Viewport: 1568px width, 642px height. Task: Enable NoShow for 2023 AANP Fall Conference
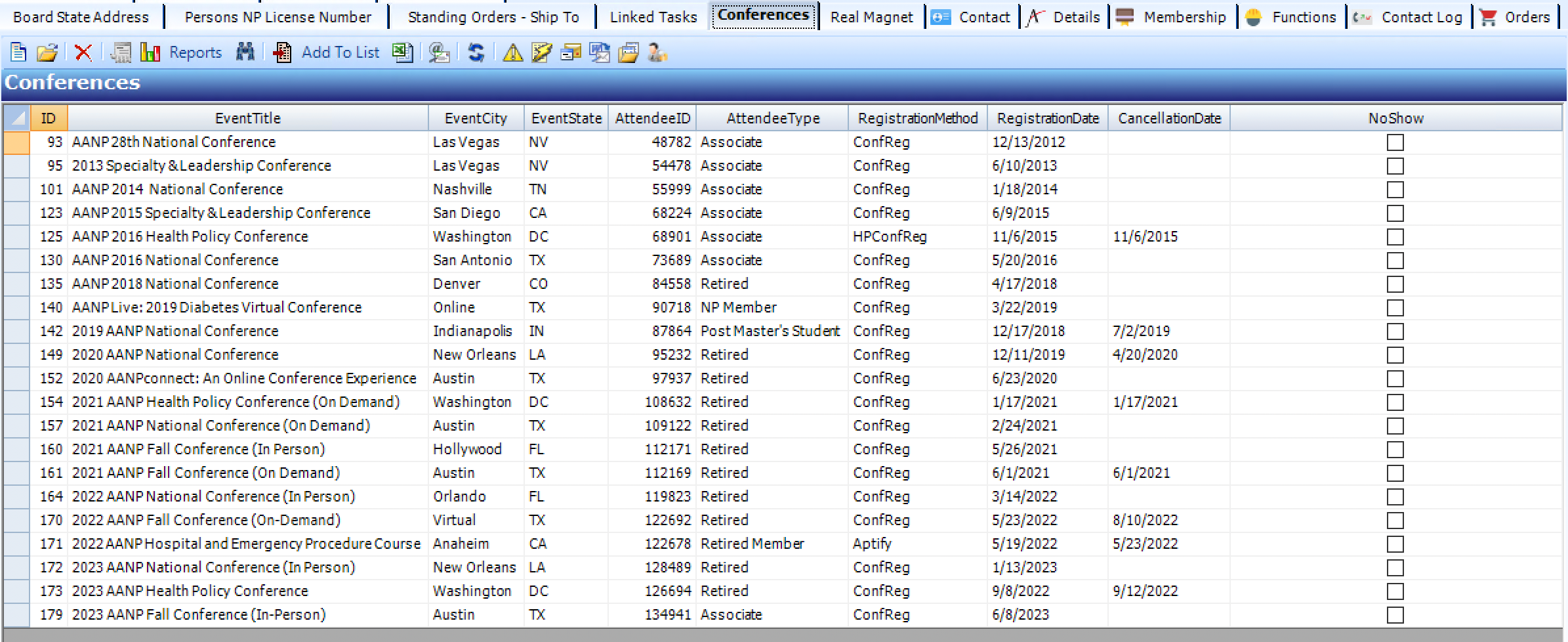point(1395,614)
